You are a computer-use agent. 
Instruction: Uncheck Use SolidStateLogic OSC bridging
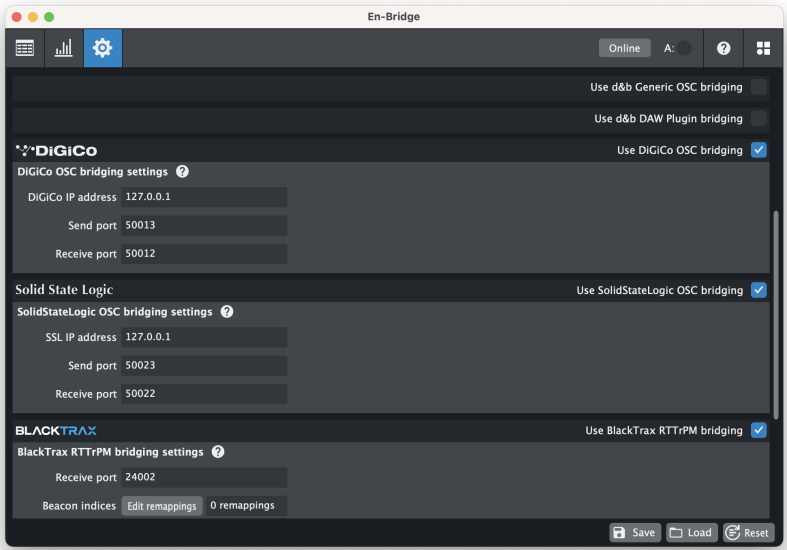click(759, 290)
